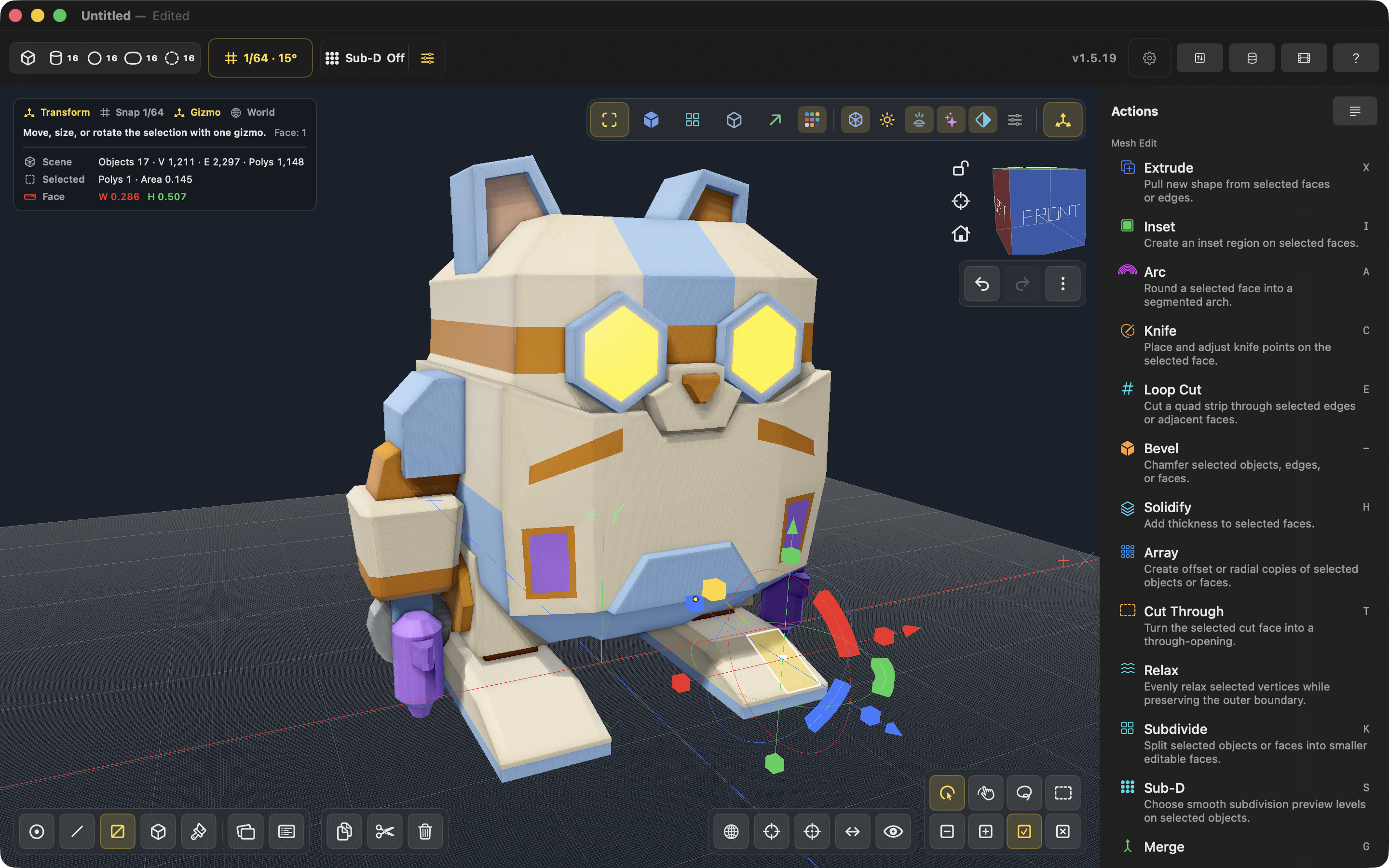
Task: Choose the Inset action
Action: pos(1243,234)
